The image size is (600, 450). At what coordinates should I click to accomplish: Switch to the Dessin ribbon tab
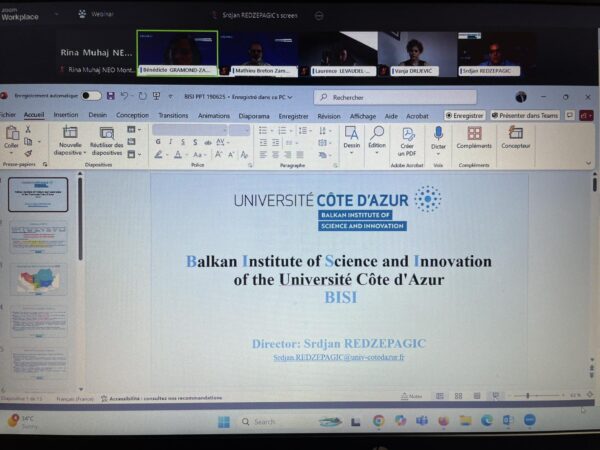click(98, 115)
